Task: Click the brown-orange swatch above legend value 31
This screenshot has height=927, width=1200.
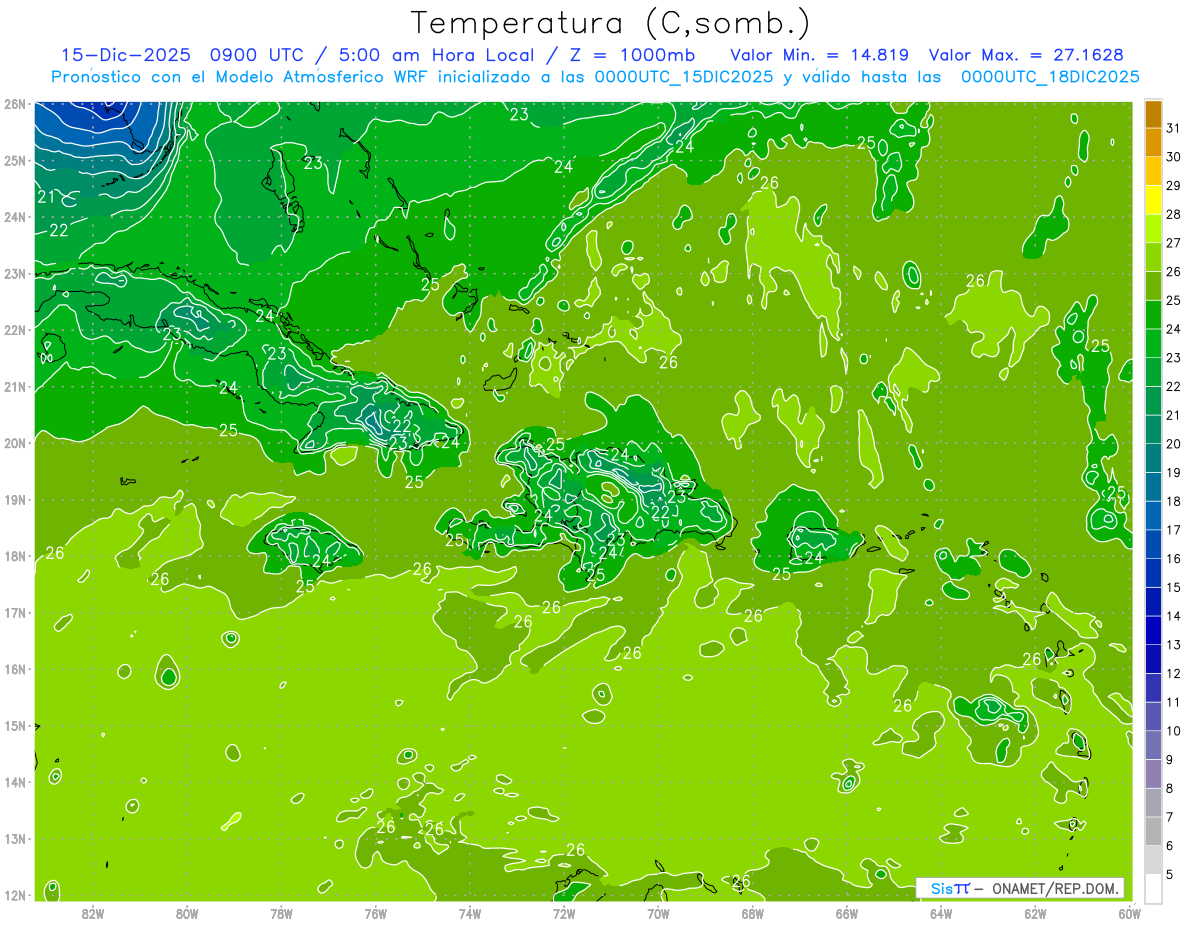Action: point(1154,114)
